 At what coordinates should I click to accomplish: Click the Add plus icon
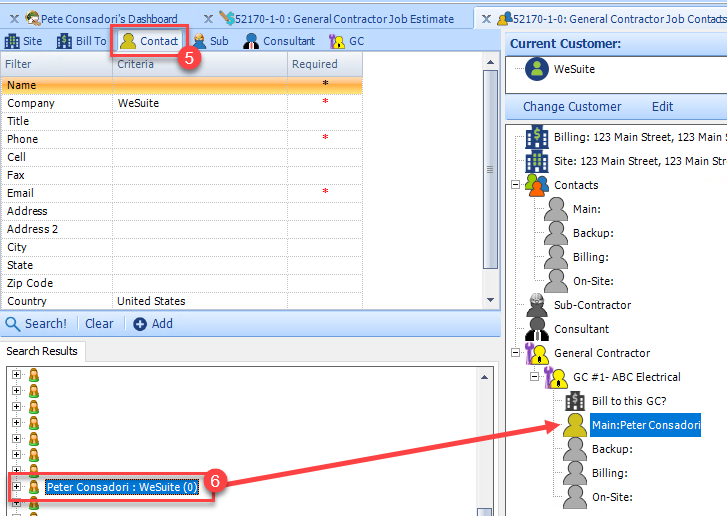pos(140,324)
